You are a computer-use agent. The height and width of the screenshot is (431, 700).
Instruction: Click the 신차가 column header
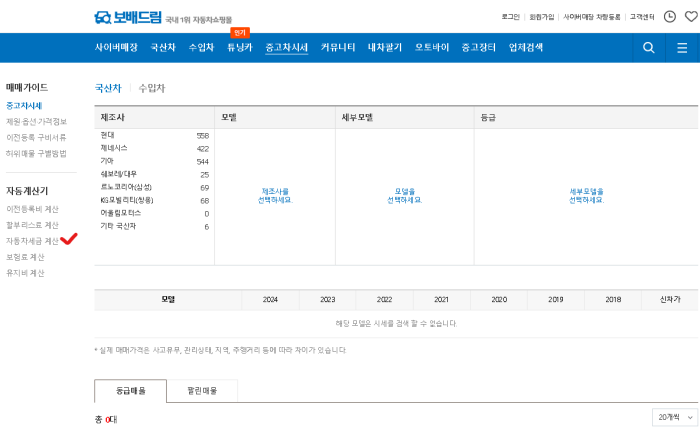pos(670,300)
